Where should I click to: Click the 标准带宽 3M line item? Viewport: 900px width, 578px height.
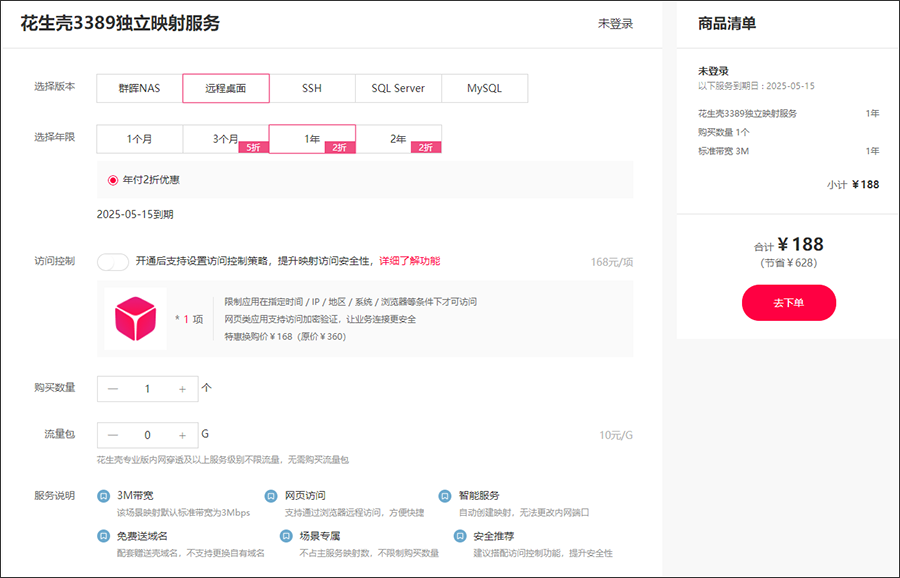[x=723, y=152]
